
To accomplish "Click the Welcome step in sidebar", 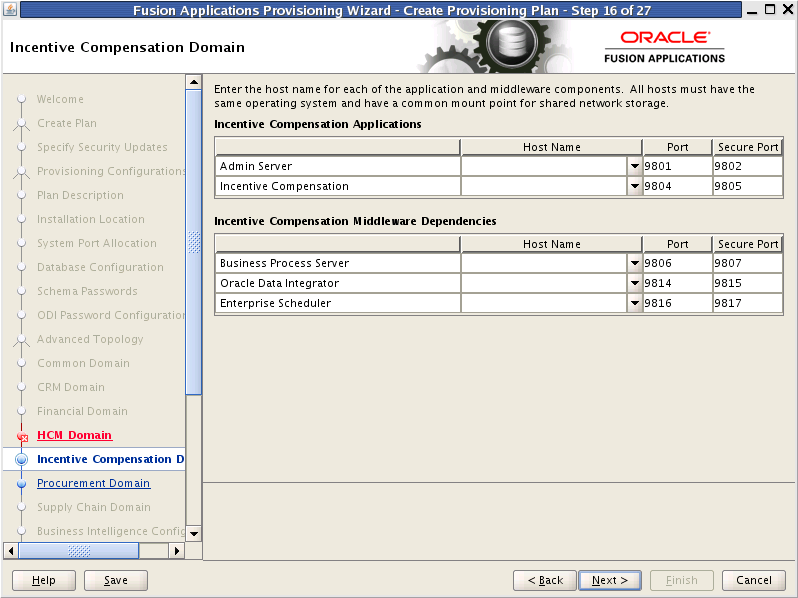I will click(60, 99).
